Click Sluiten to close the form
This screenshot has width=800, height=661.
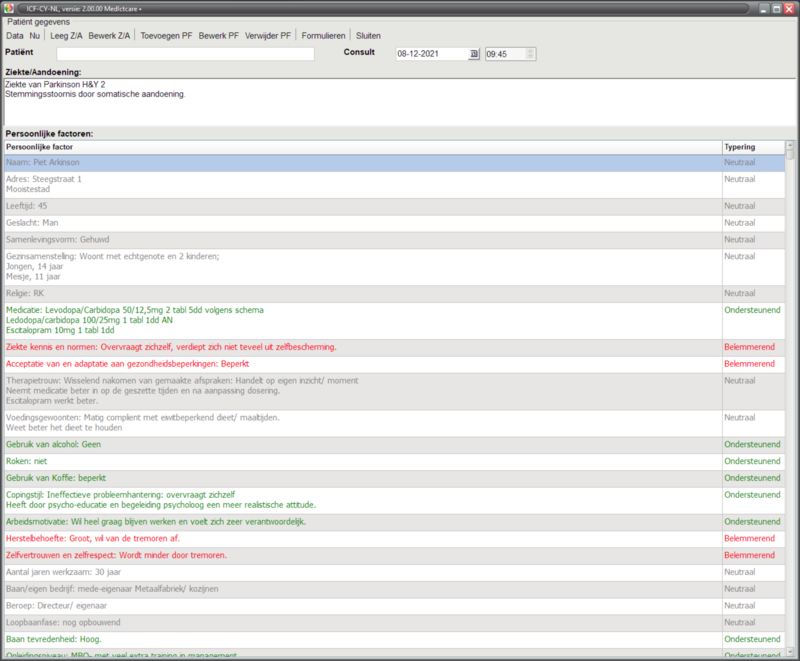pos(369,35)
